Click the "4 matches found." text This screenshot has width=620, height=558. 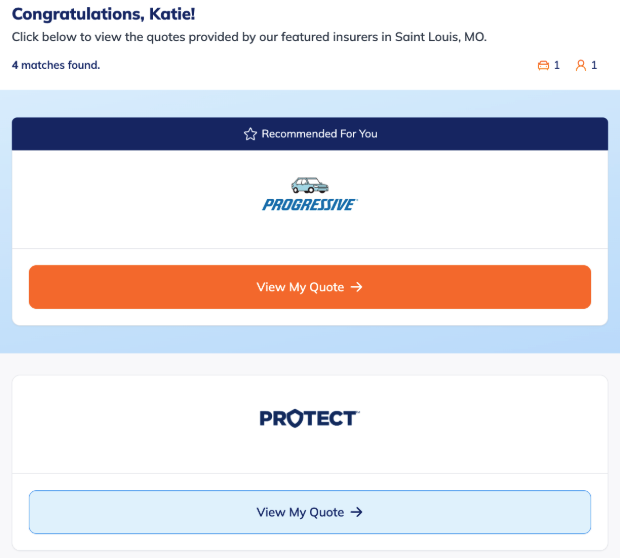56,65
